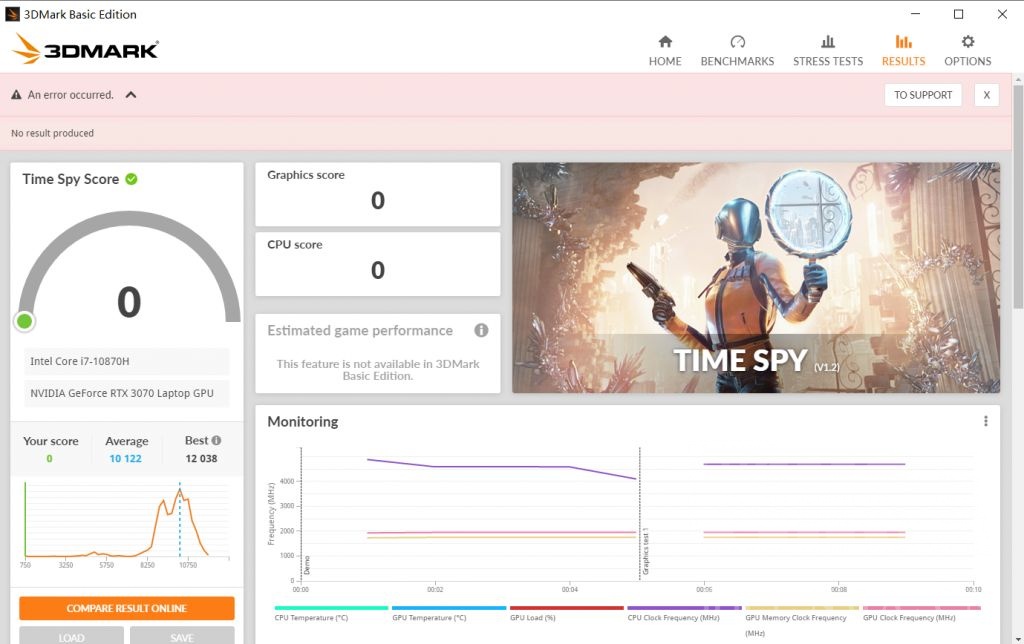Toggle GPU Load legend color bar

coord(567,608)
